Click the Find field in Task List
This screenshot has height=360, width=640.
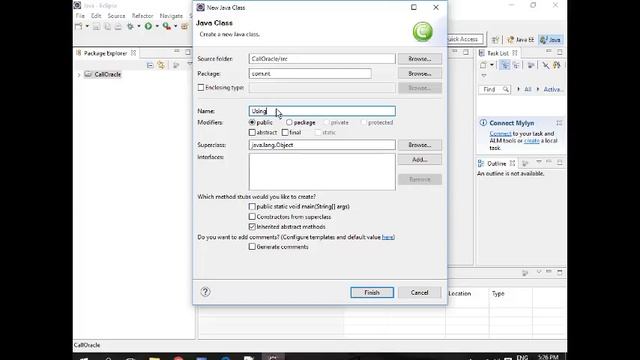[x=494, y=89]
